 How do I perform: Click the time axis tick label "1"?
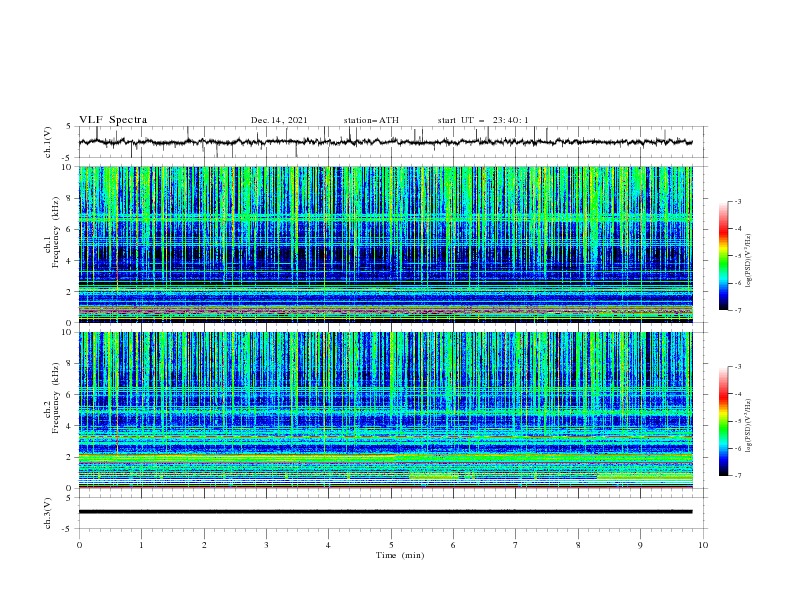coord(141,545)
